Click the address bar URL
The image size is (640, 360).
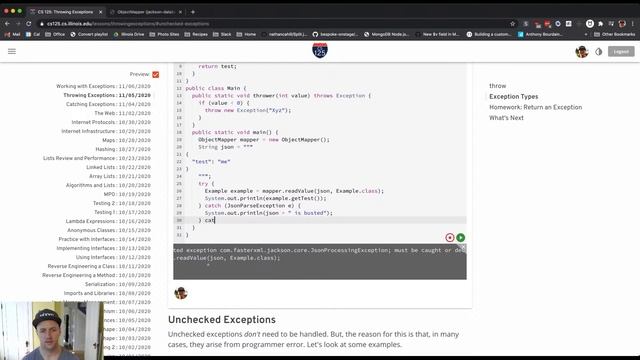128,24
